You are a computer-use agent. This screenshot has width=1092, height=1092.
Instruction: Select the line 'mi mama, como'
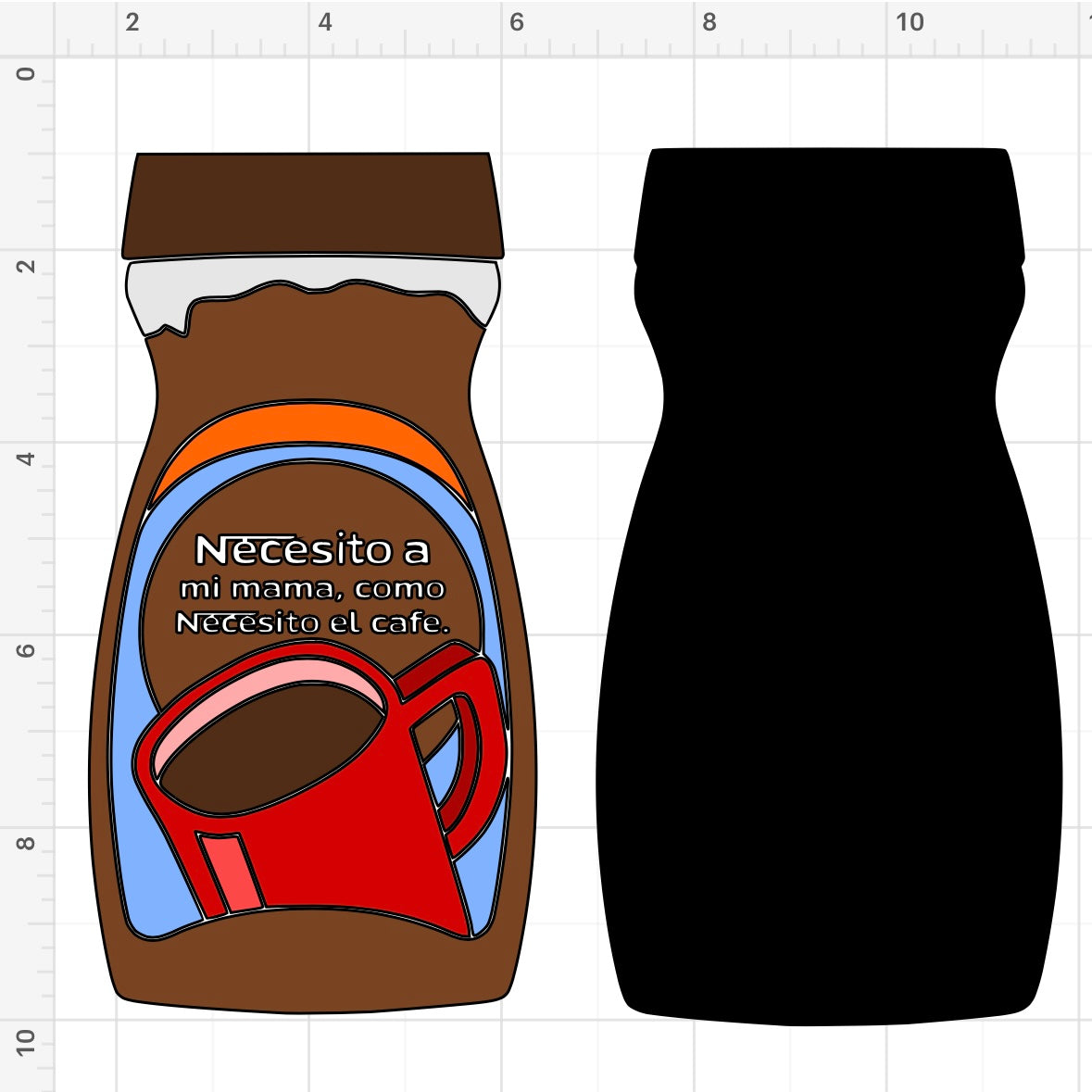pos(313,587)
